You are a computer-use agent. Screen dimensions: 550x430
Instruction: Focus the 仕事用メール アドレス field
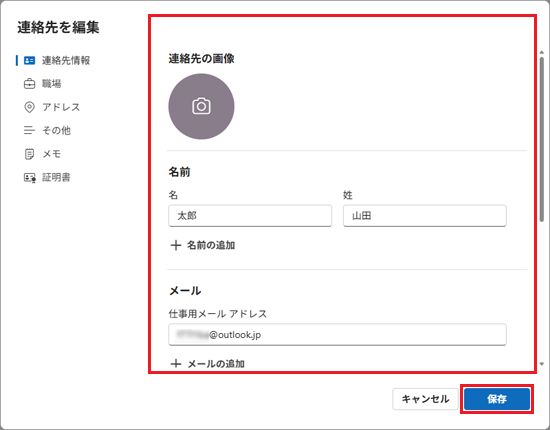coord(337,335)
